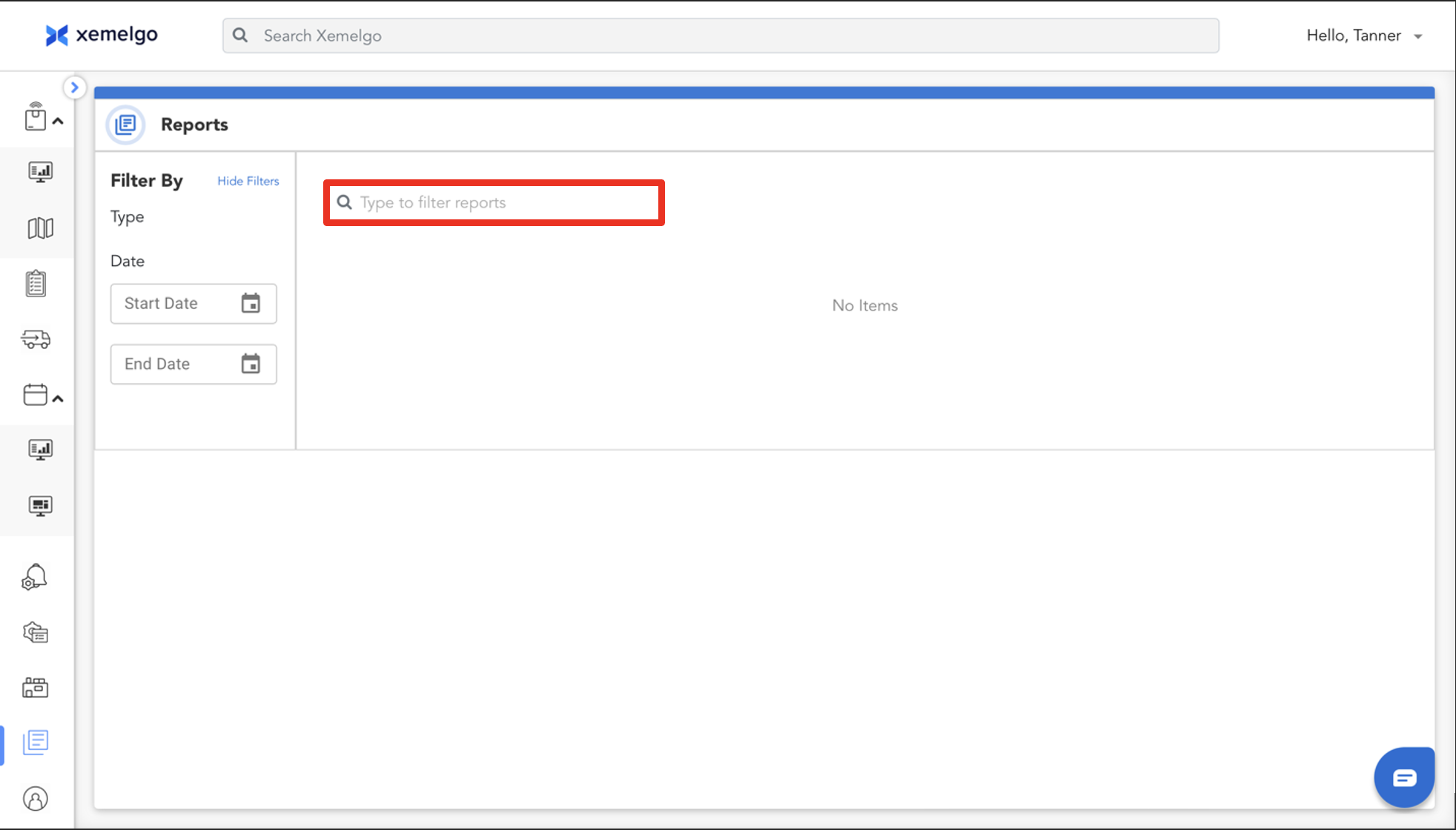The image size is (1456, 830).
Task: Open the End Date calendar picker
Action: click(251, 364)
